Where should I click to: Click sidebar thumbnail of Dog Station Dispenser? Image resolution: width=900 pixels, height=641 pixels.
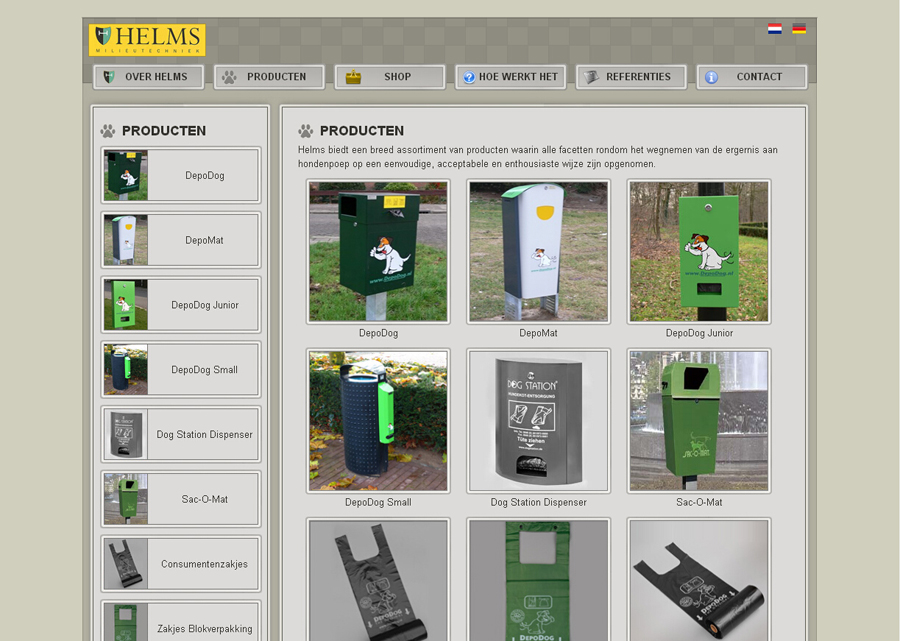pos(126,434)
